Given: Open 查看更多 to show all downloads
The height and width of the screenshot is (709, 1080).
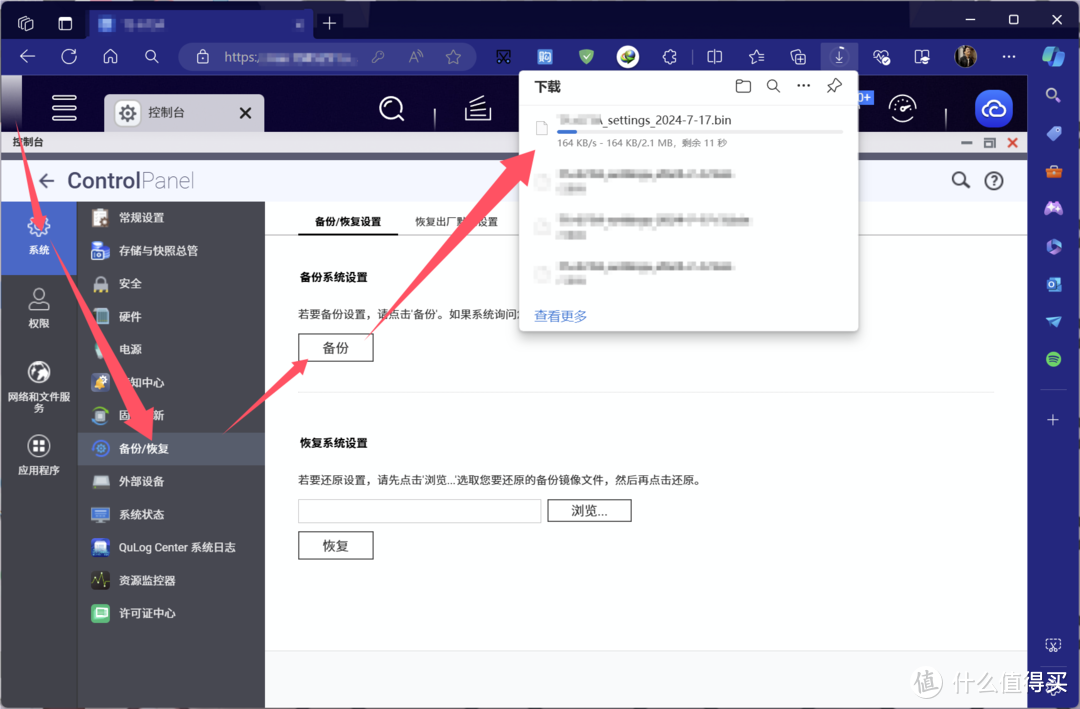Looking at the screenshot, I should (x=560, y=315).
